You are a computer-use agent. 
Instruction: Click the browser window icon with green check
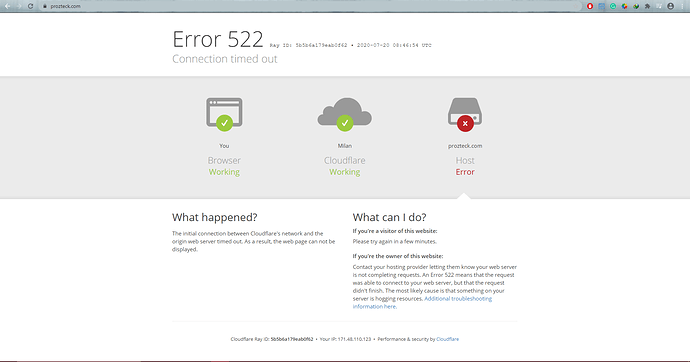tap(224, 114)
